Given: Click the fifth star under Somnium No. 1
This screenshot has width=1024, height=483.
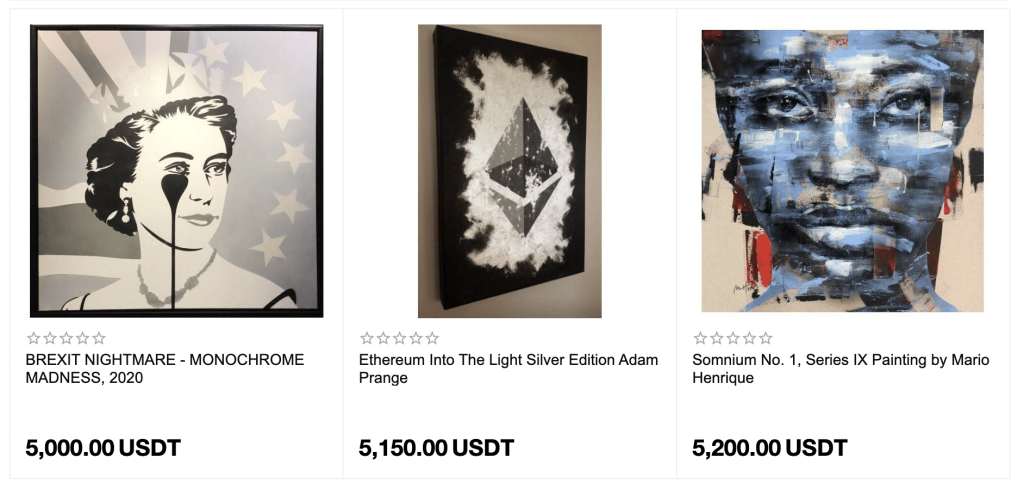Looking at the screenshot, I should tap(765, 339).
